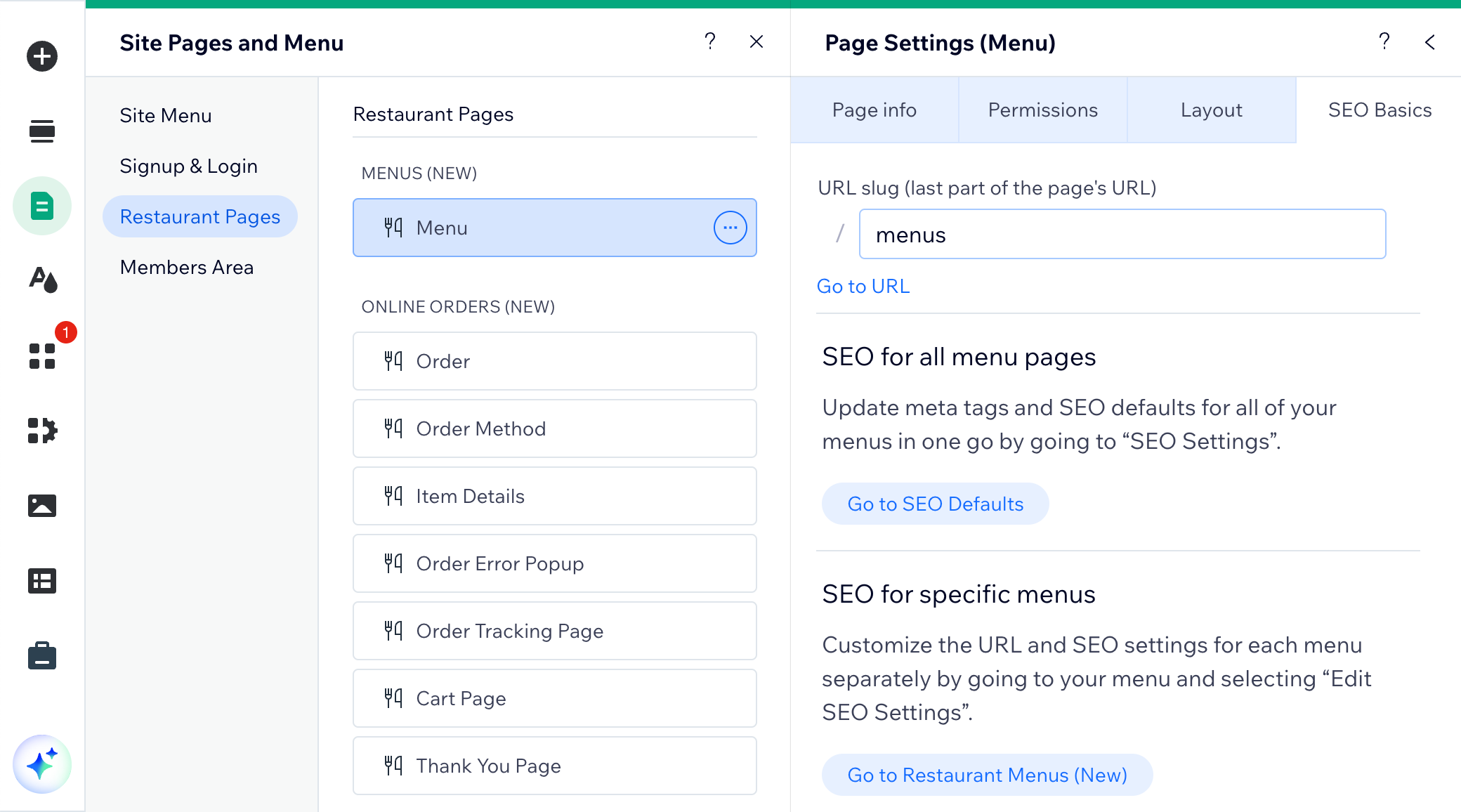
Task: Click the Add new element plus icon
Action: click(41, 56)
